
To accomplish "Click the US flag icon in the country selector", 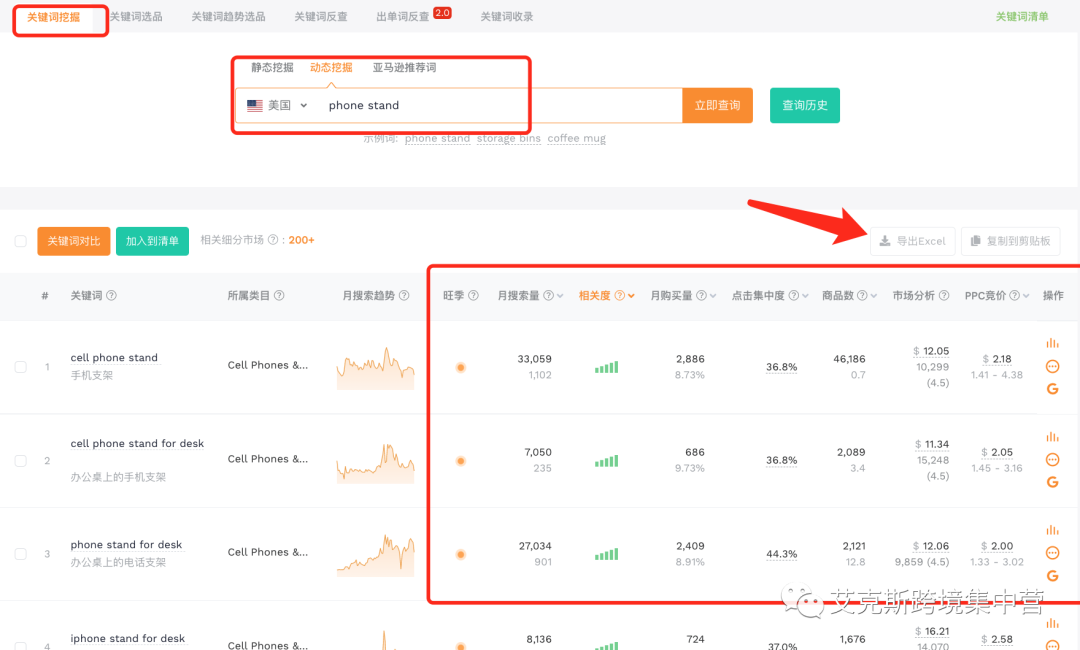I will (x=254, y=104).
